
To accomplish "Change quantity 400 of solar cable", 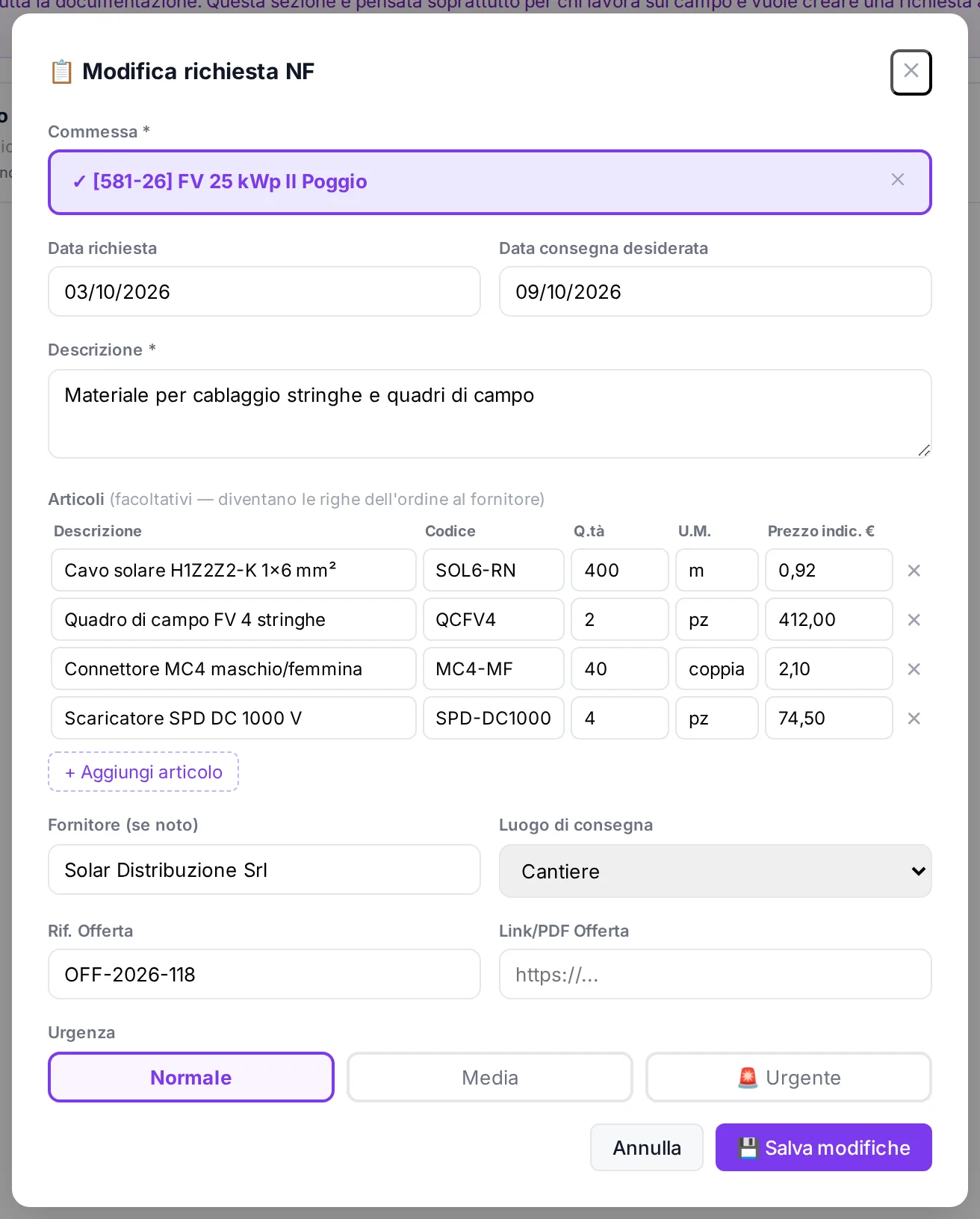I will [620, 571].
